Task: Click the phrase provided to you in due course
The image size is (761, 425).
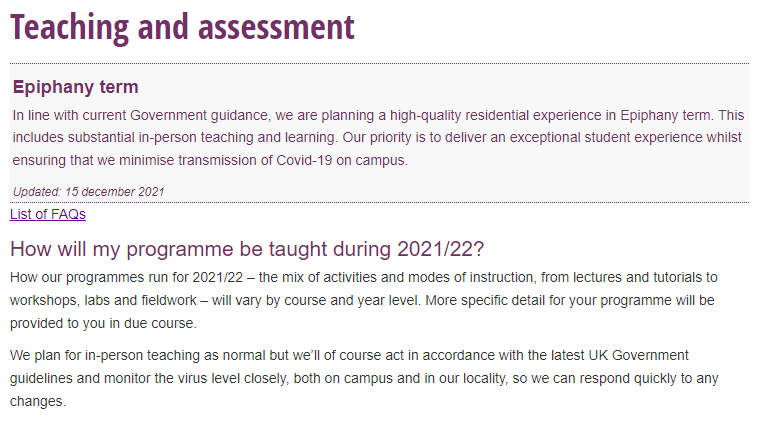Action: (x=102, y=323)
